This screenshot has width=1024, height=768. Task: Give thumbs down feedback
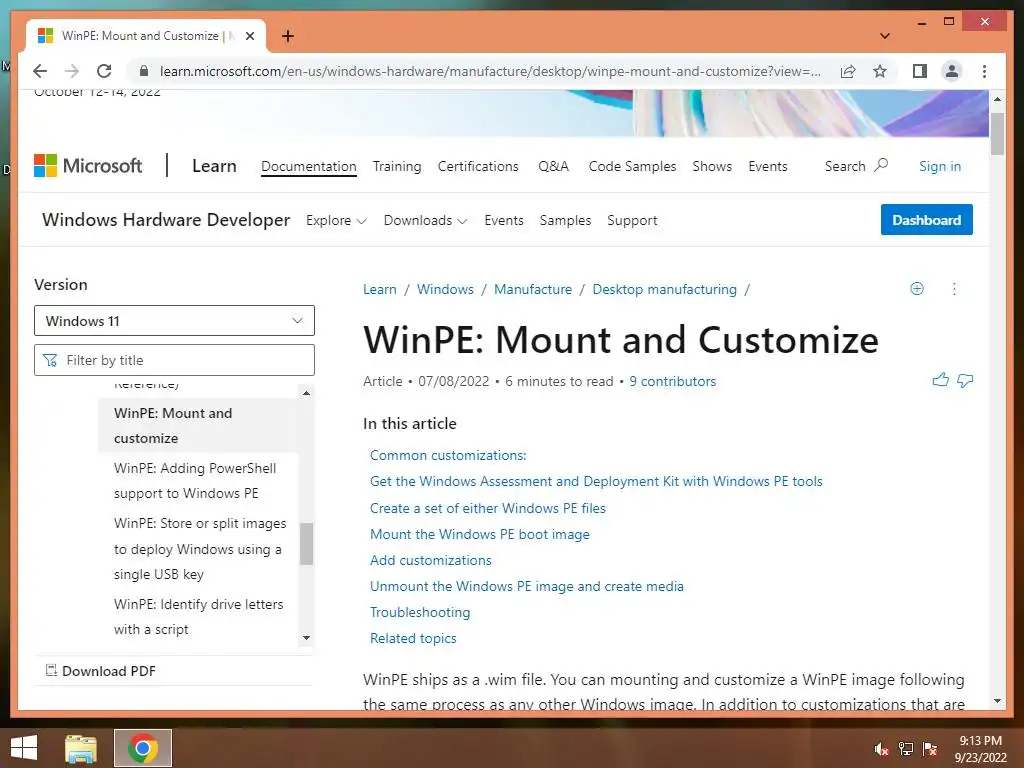click(965, 380)
